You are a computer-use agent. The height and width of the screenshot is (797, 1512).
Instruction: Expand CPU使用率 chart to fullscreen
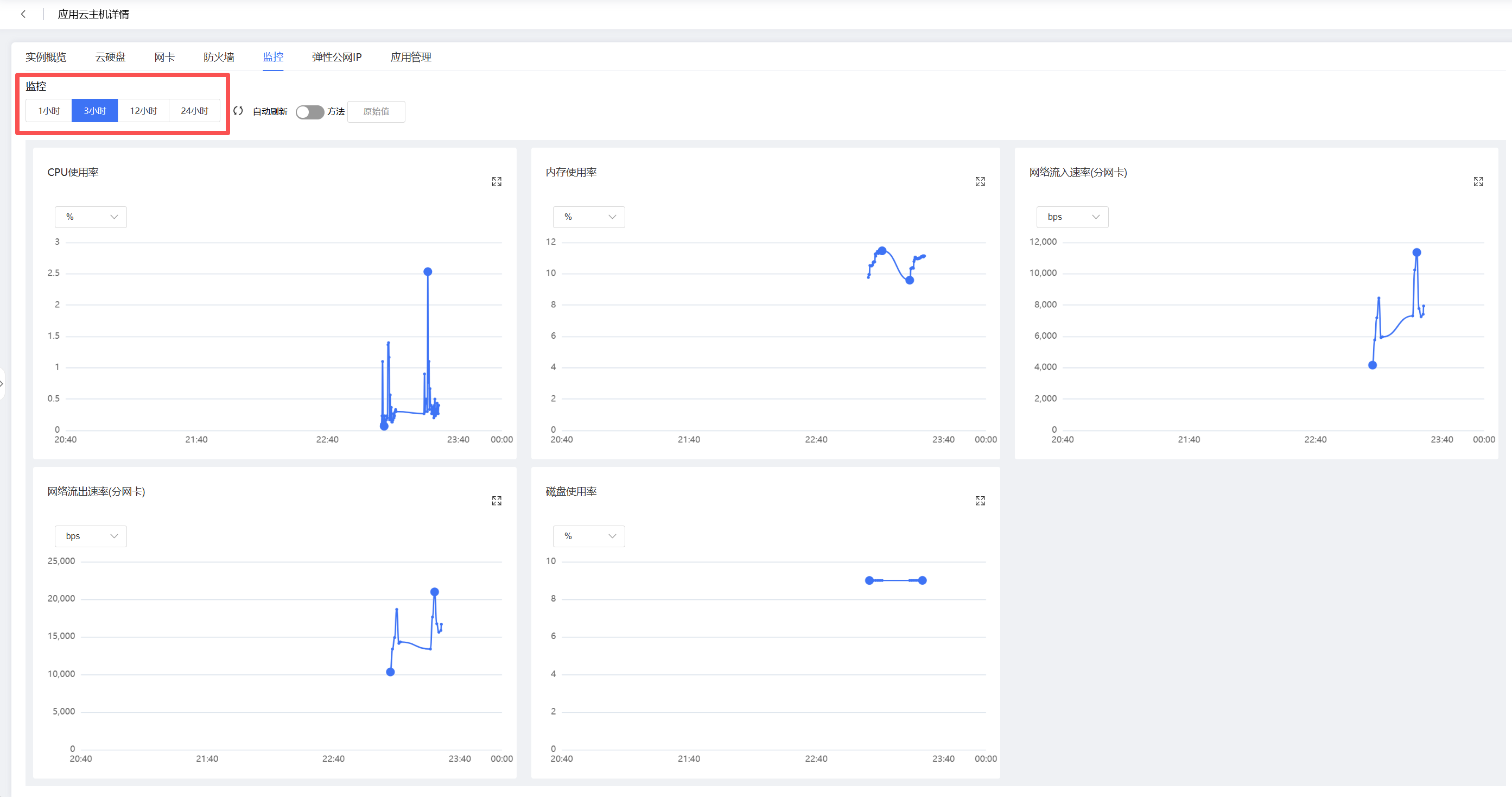click(x=497, y=181)
